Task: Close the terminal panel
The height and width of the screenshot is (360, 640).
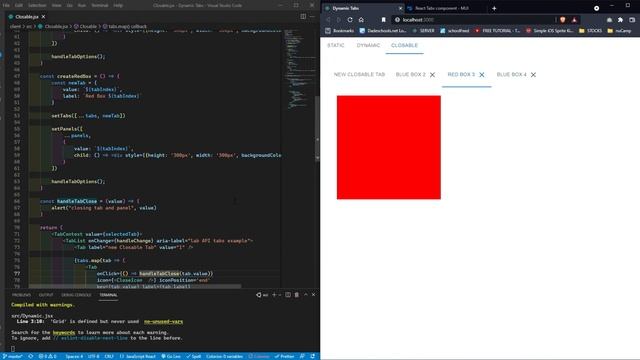Action: [x=313, y=295]
